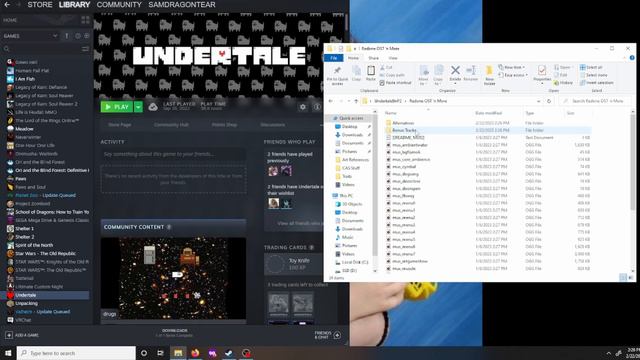This screenshot has width=640, height=360.
Task: Select Music under This PC
Action: pyautogui.click(x=347, y=237)
